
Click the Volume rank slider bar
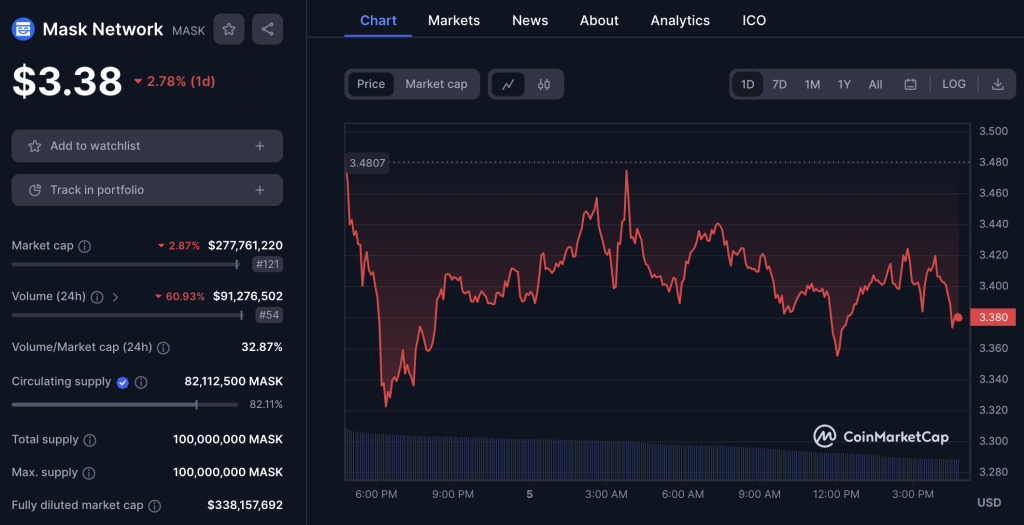pos(127,315)
